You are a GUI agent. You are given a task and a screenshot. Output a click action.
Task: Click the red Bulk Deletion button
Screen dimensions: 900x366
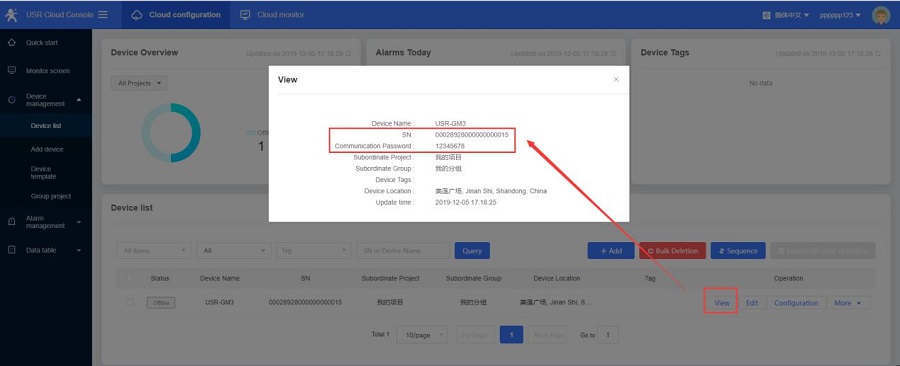click(x=673, y=251)
